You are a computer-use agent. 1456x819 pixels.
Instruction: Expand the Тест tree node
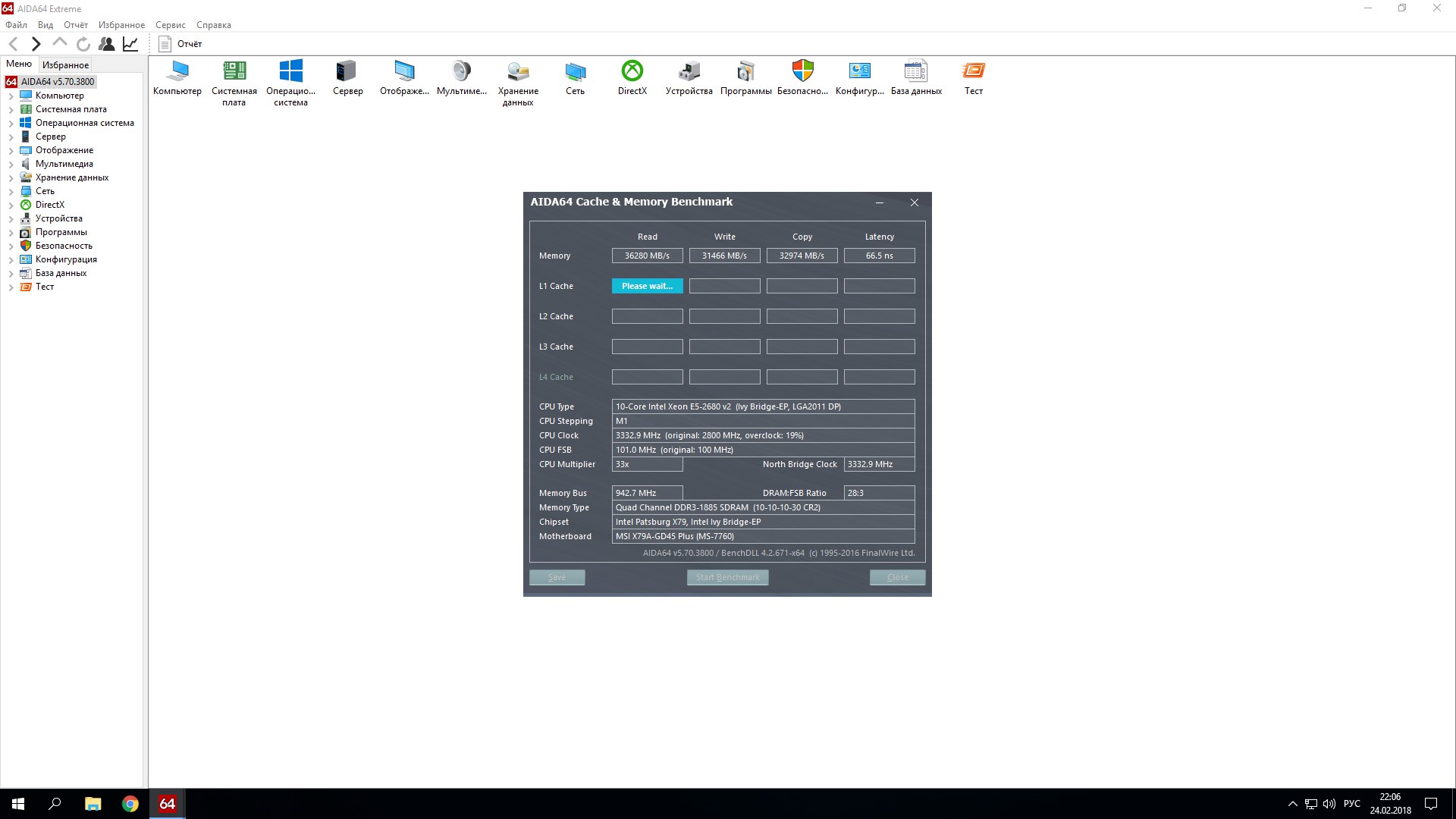point(11,287)
